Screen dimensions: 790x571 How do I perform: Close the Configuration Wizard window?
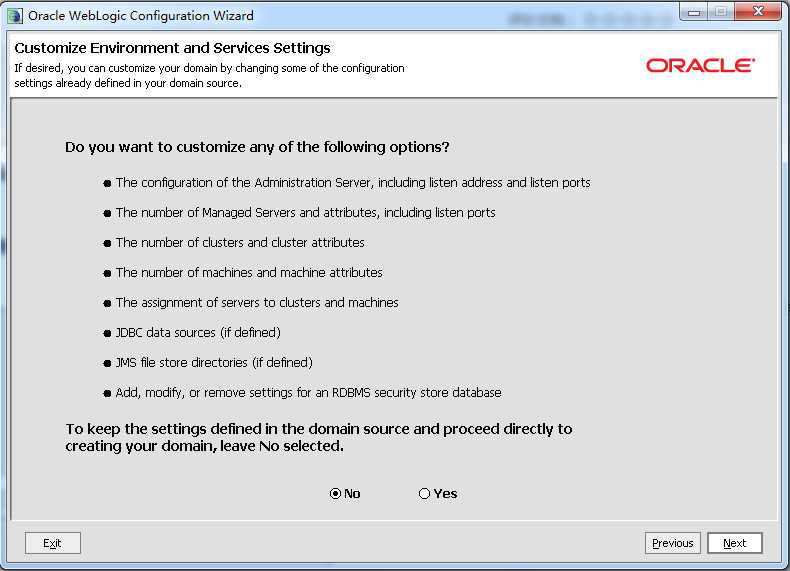pyautogui.click(x=758, y=12)
